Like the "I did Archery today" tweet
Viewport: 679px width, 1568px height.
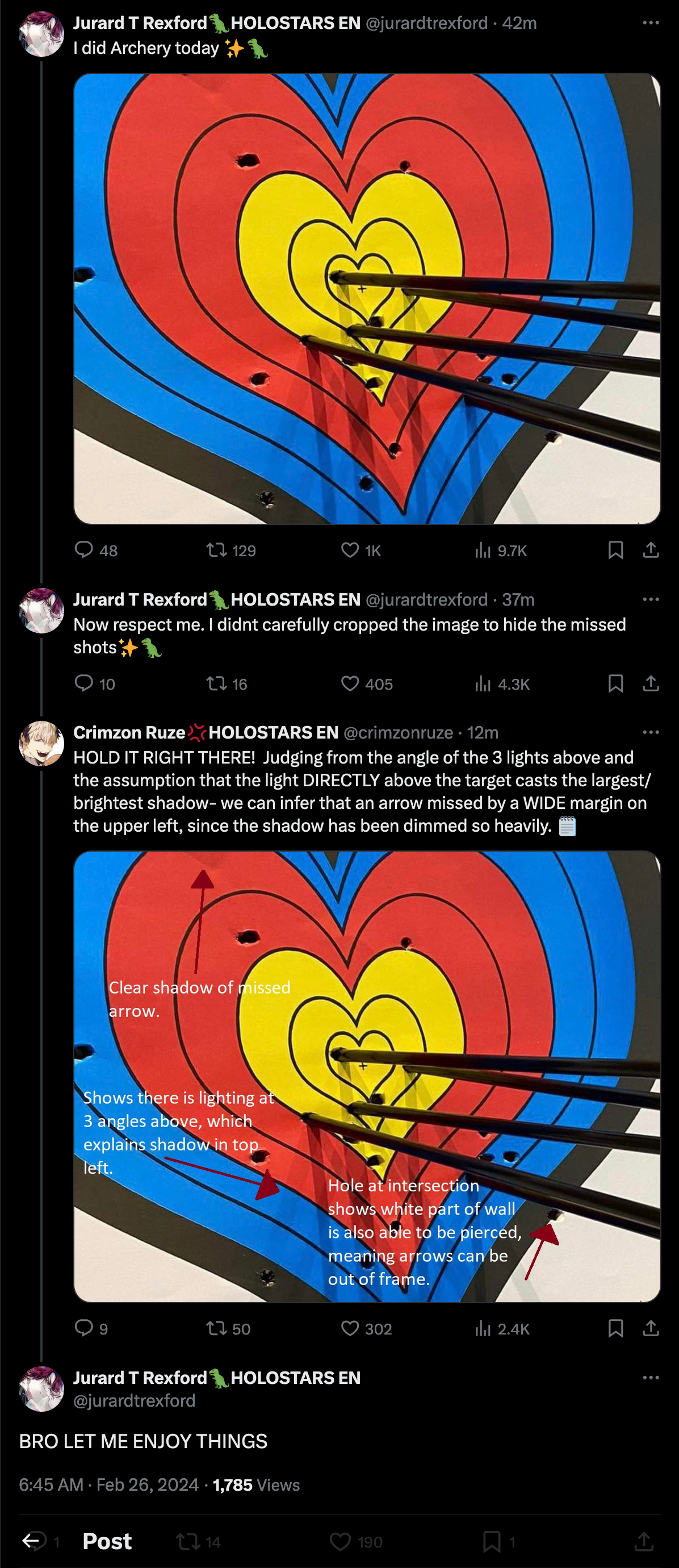click(350, 550)
